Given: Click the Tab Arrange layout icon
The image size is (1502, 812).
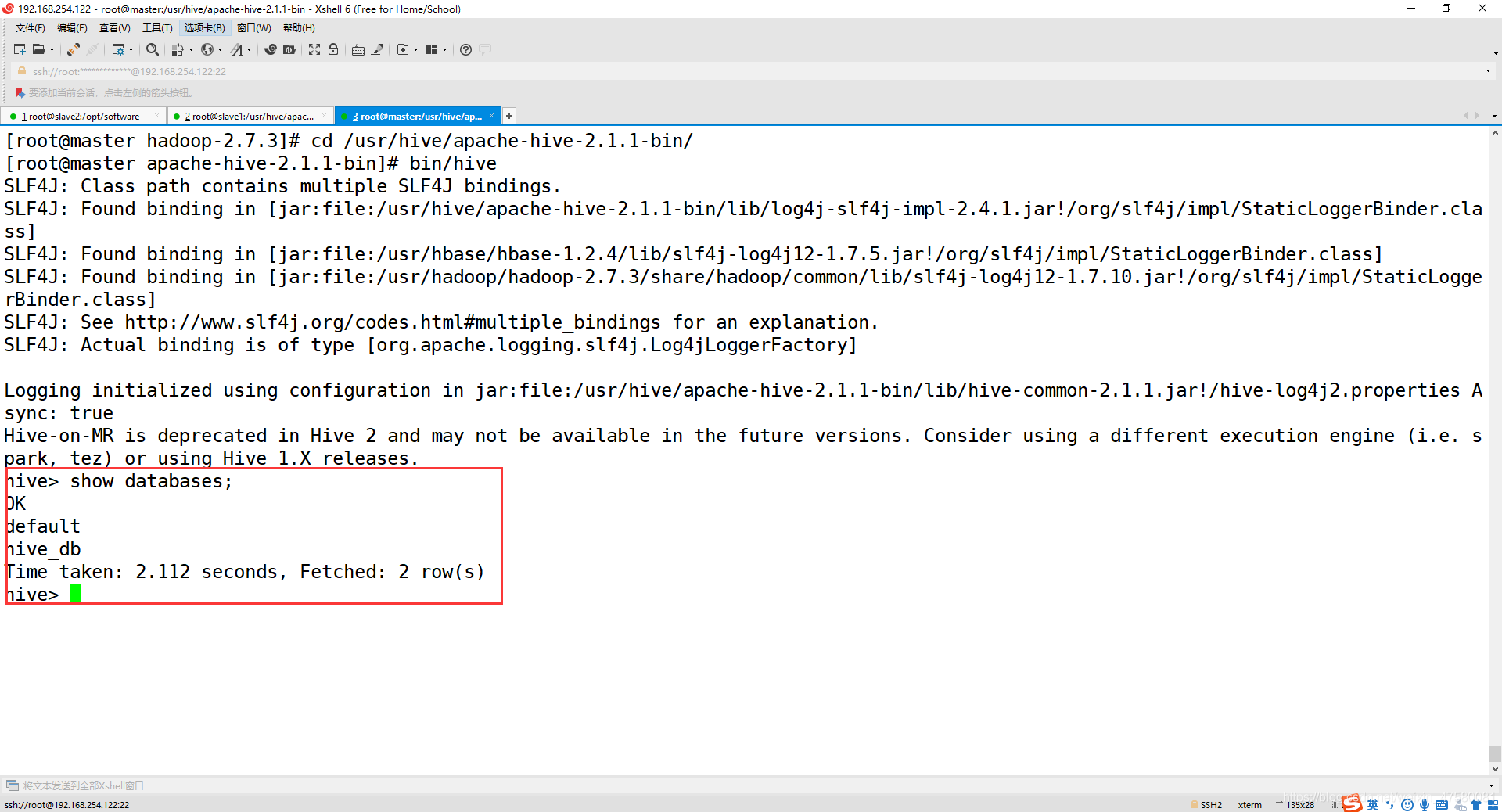Looking at the screenshot, I should pos(432,49).
